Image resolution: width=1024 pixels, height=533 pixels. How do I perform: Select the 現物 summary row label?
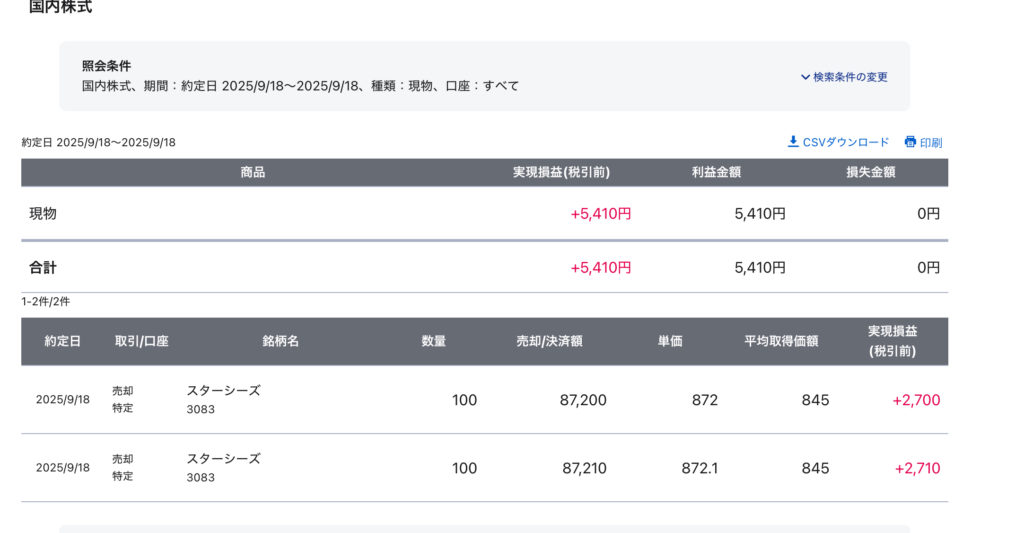point(43,213)
